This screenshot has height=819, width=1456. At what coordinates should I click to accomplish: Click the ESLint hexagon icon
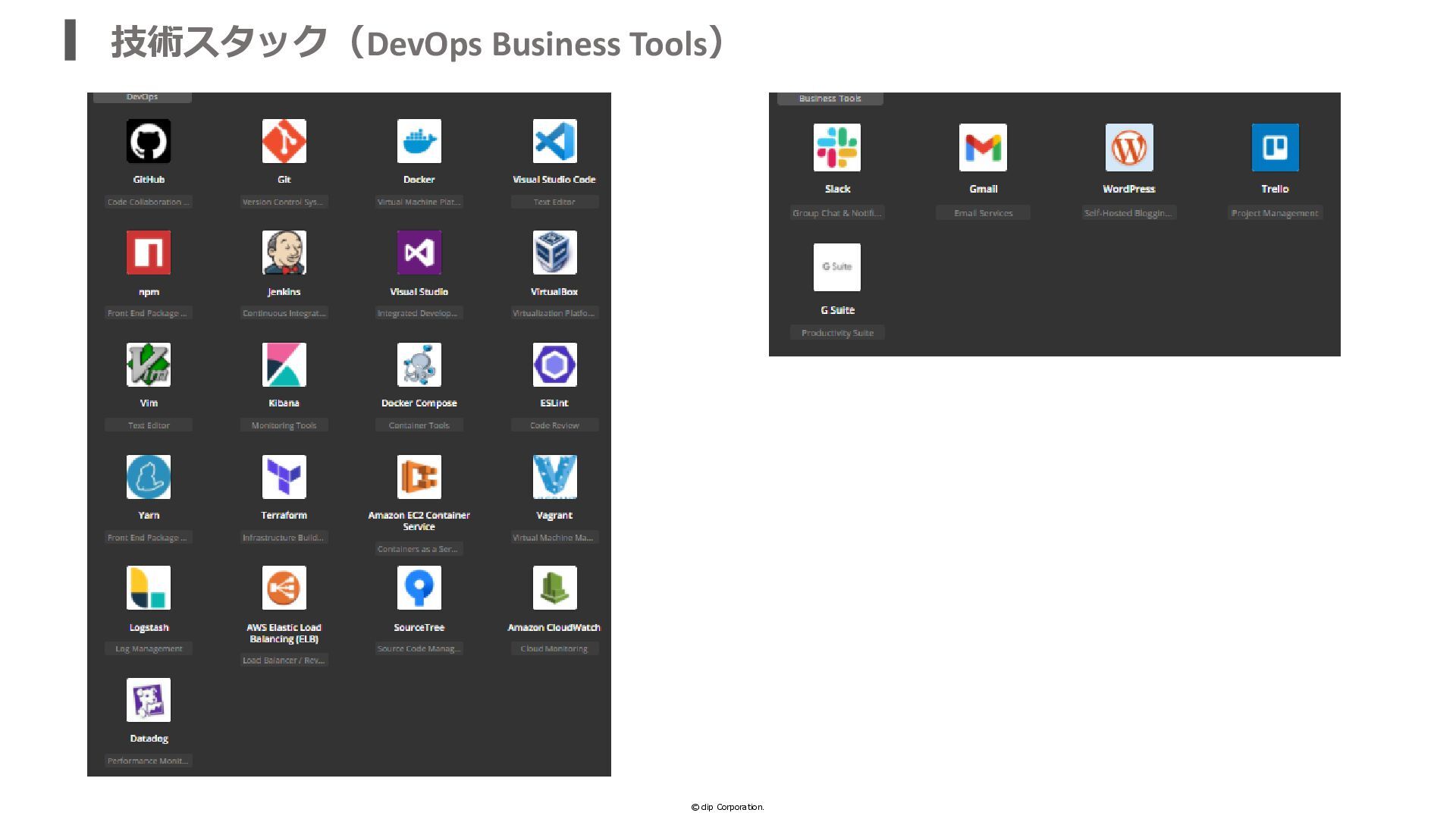[554, 365]
